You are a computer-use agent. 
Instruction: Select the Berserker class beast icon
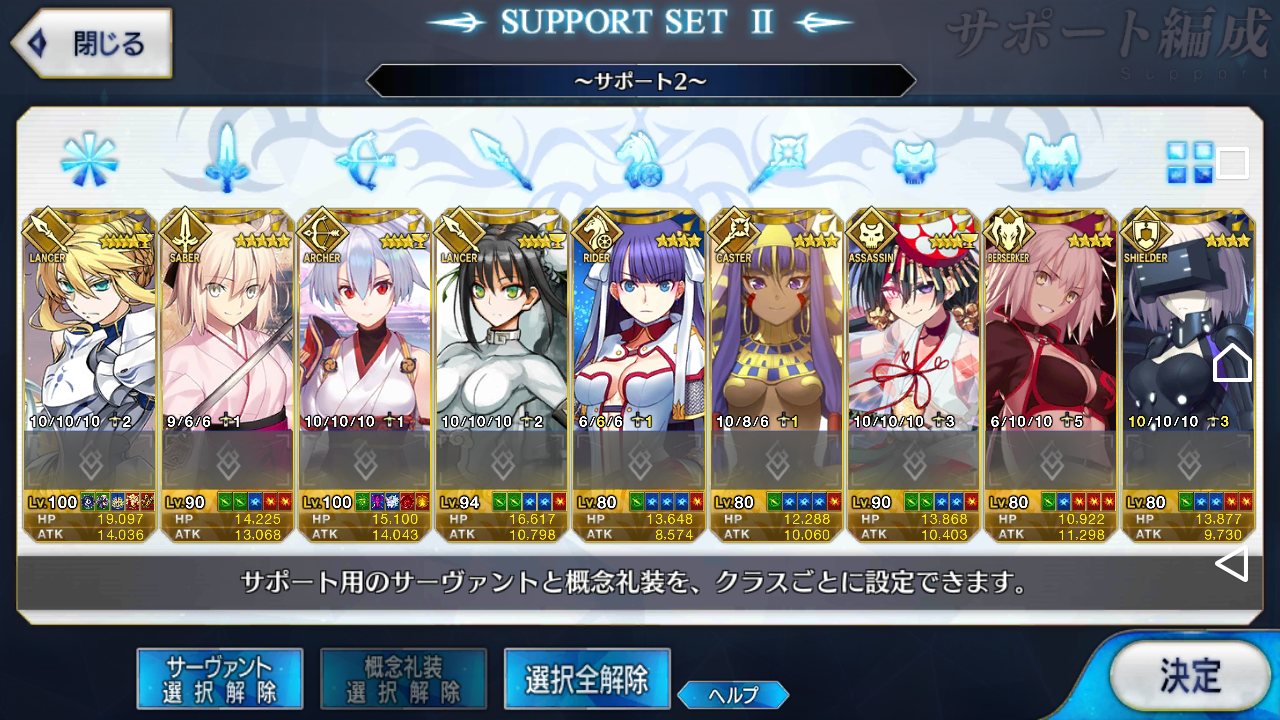1050,160
